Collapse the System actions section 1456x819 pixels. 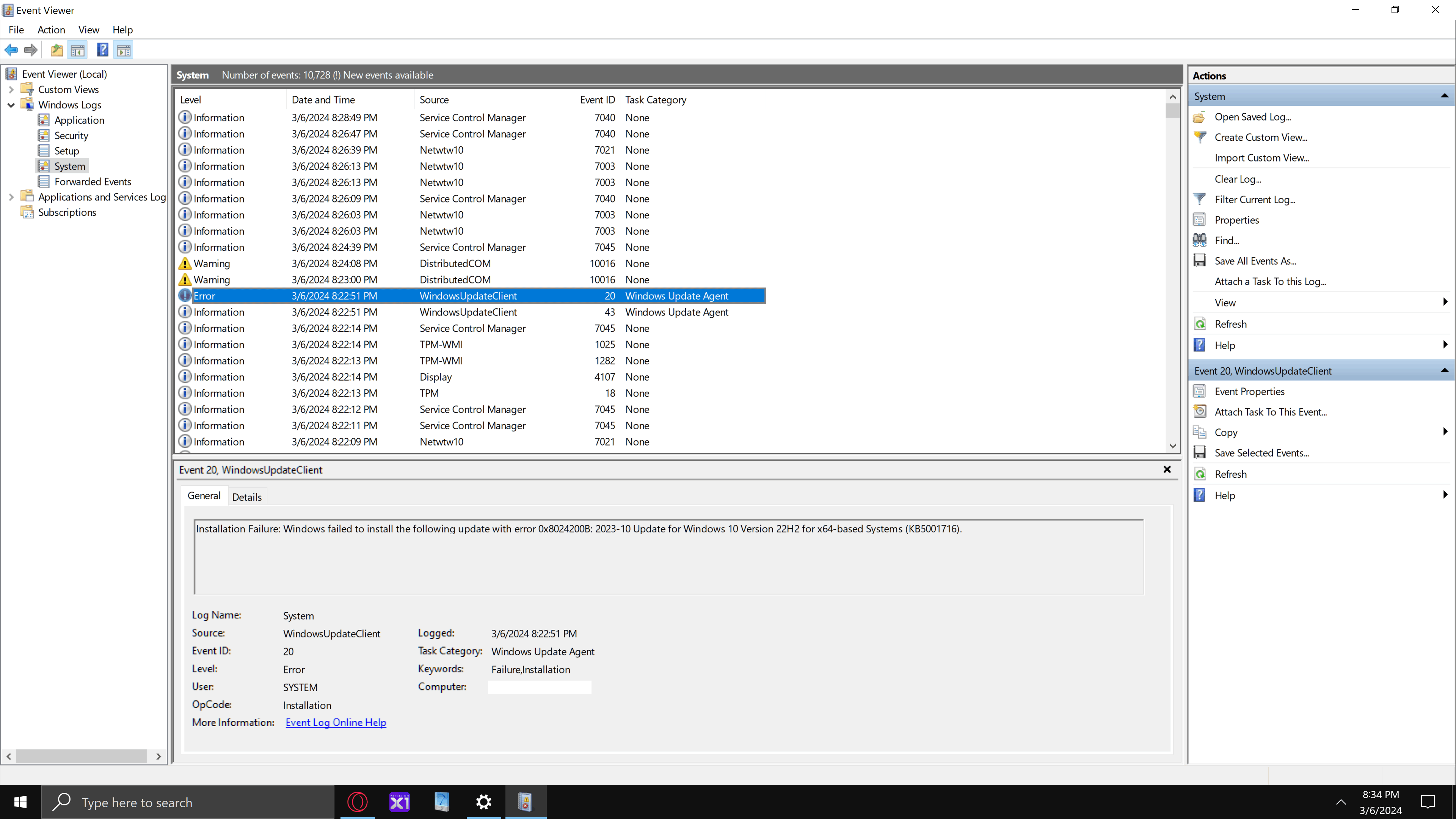[x=1444, y=96]
